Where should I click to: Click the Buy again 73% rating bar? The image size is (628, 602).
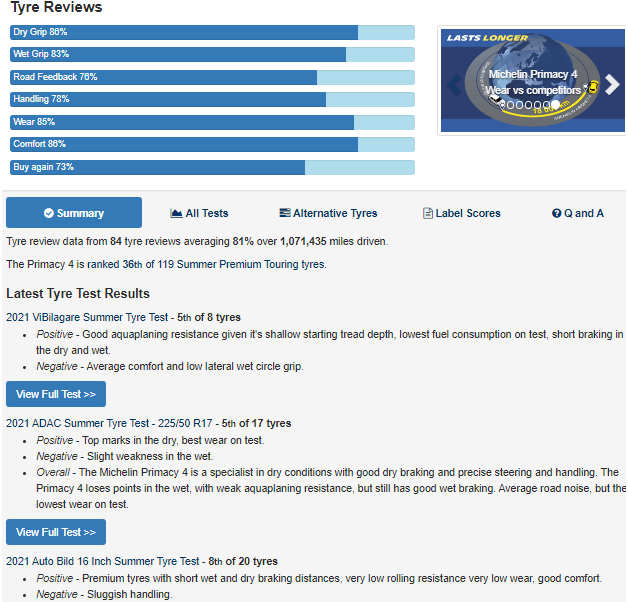212,167
